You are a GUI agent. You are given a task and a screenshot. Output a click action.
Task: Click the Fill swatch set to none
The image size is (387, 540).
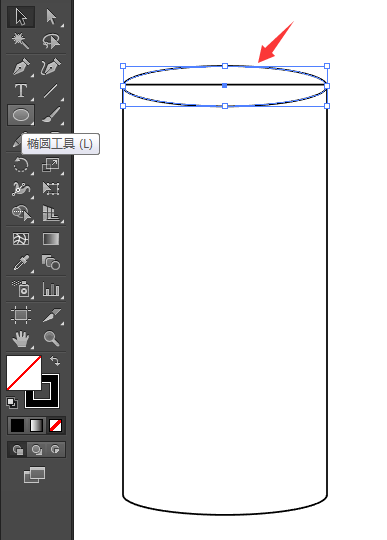point(23,373)
